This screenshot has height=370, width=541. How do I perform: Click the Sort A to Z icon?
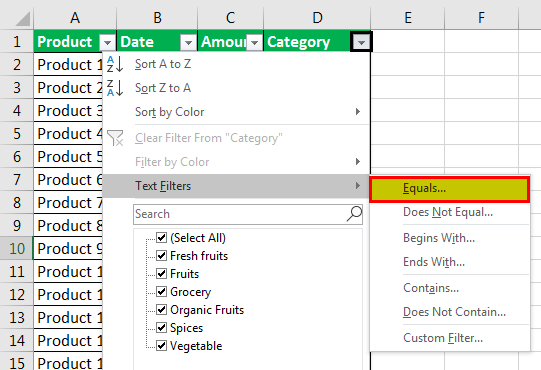point(115,64)
